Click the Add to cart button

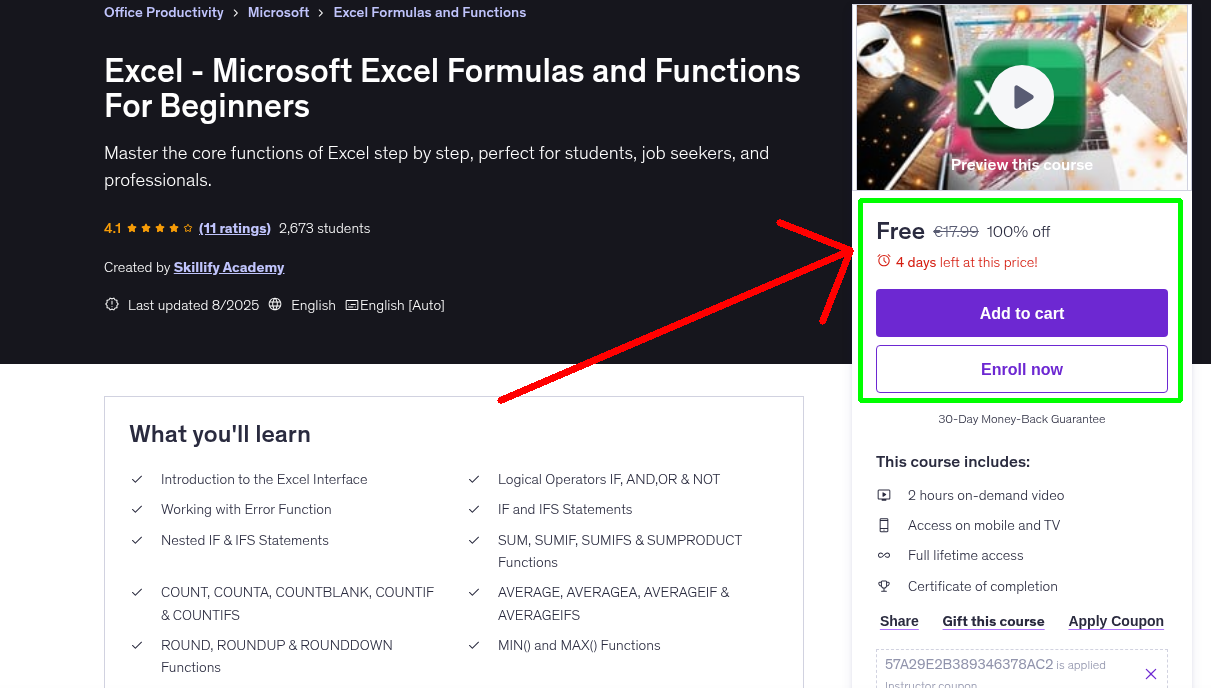tap(1021, 313)
